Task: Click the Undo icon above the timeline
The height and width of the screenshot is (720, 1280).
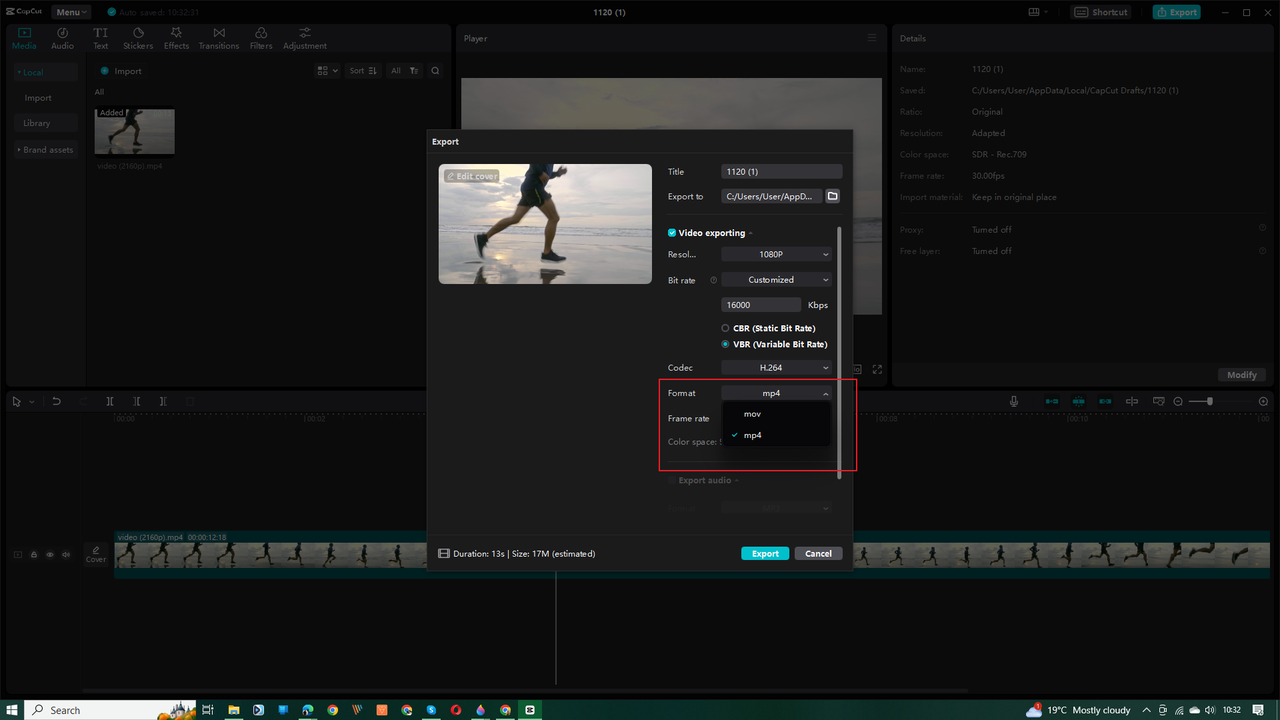Action: tap(57, 401)
